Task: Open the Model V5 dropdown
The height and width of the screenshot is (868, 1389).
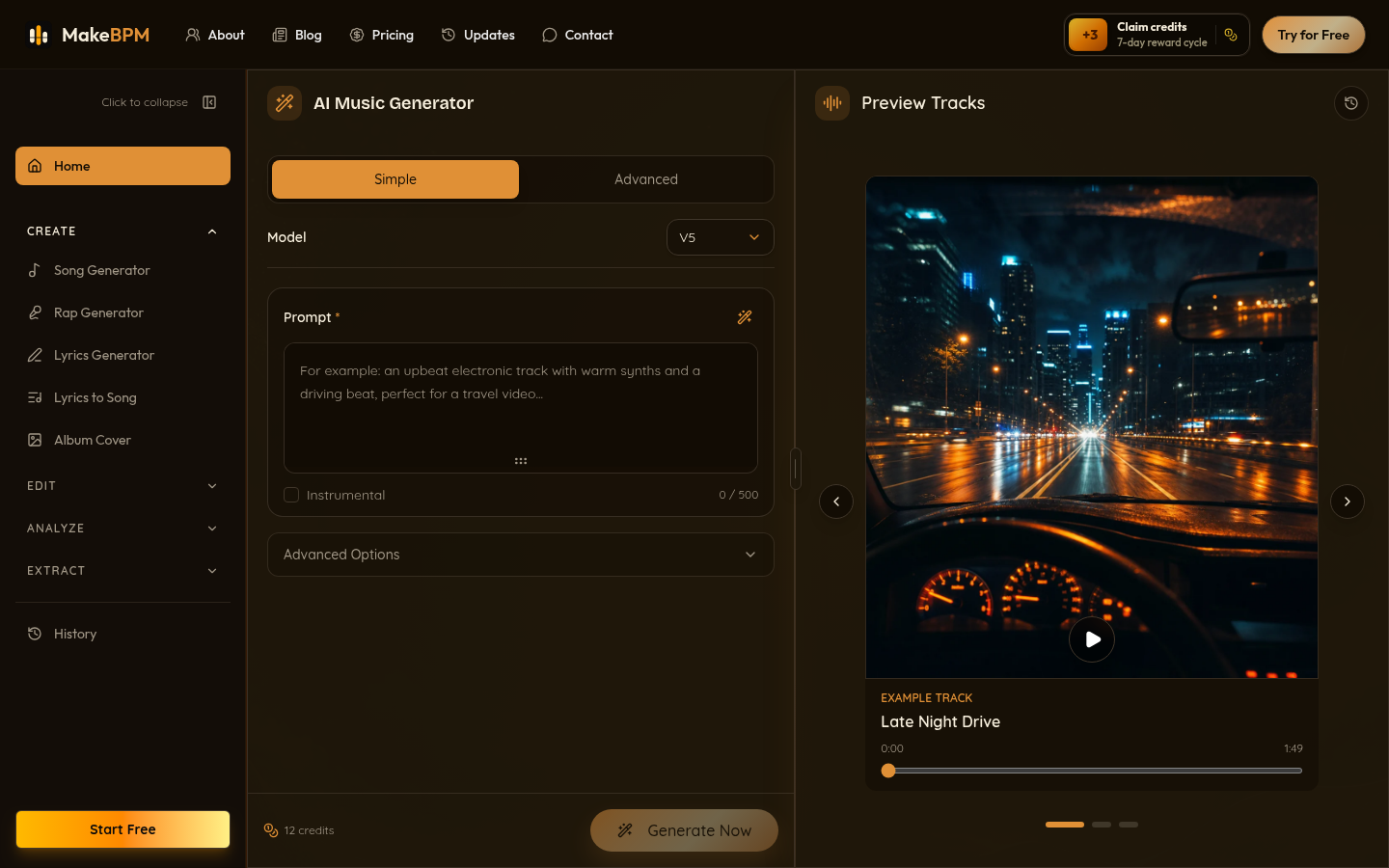Action: tap(721, 237)
